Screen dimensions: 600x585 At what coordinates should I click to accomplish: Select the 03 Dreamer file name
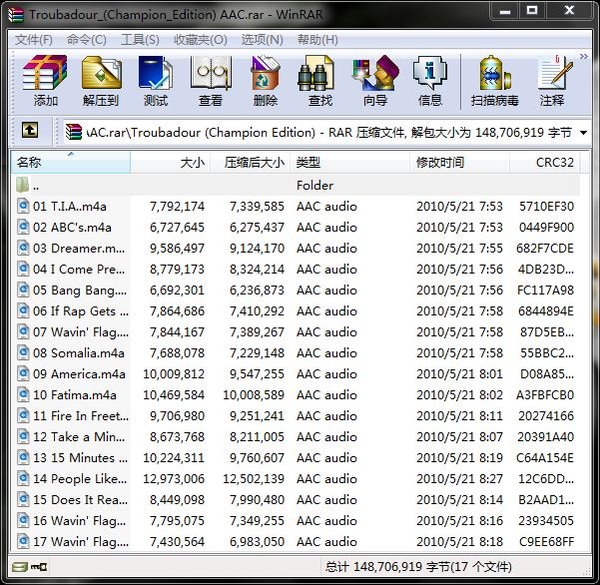pos(79,248)
